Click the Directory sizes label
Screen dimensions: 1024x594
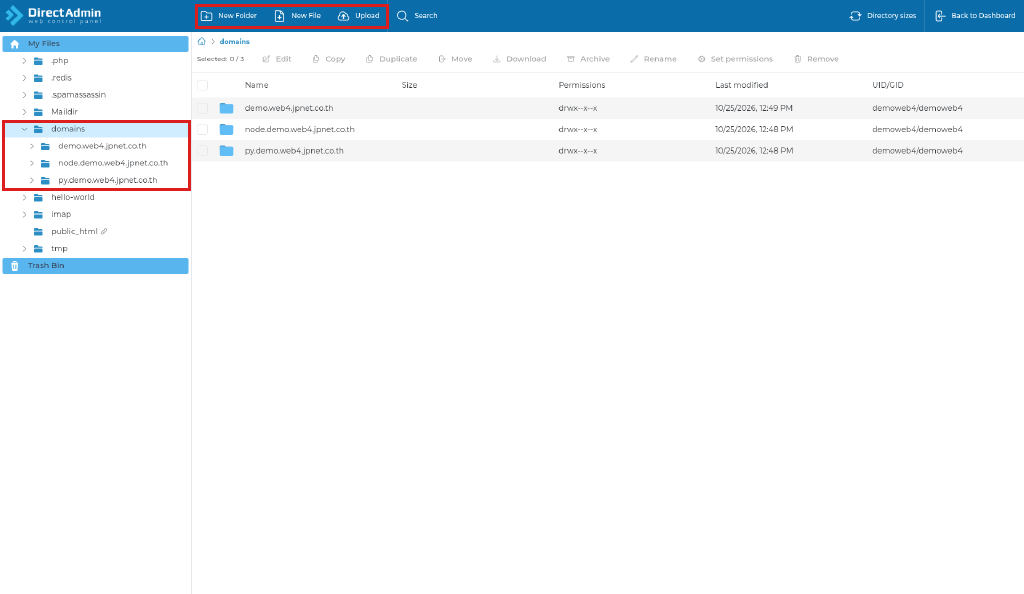click(891, 16)
